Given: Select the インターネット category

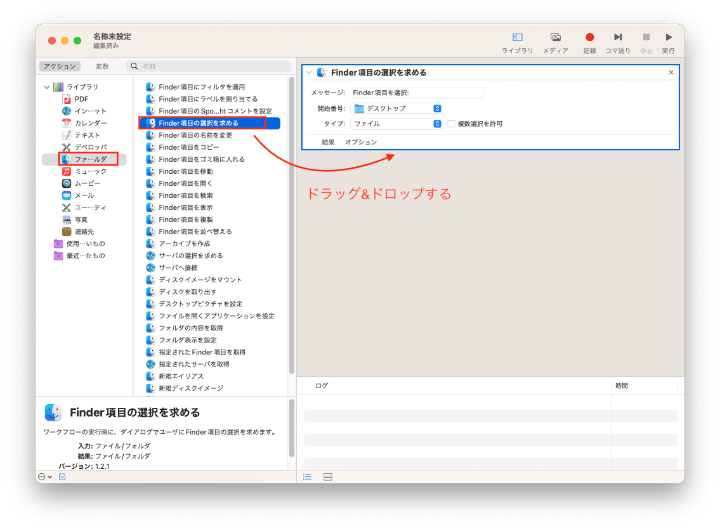Looking at the screenshot, I should (x=84, y=111).
